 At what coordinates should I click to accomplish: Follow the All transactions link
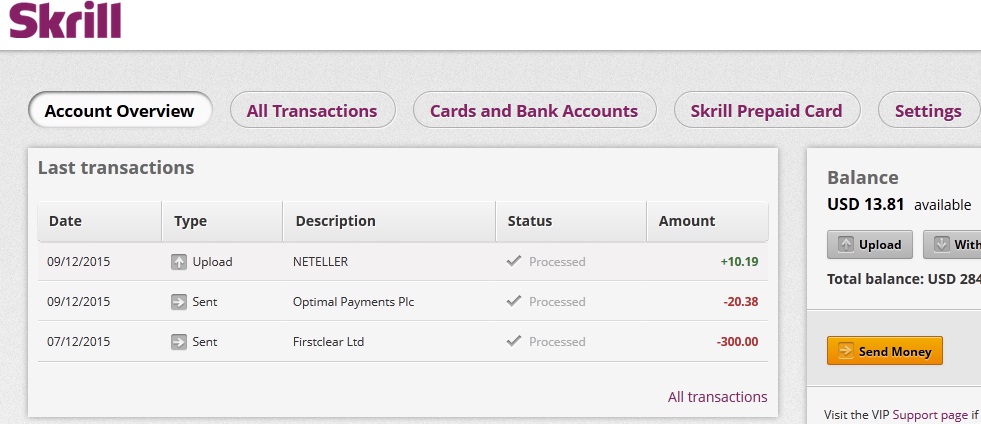click(x=717, y=397)
